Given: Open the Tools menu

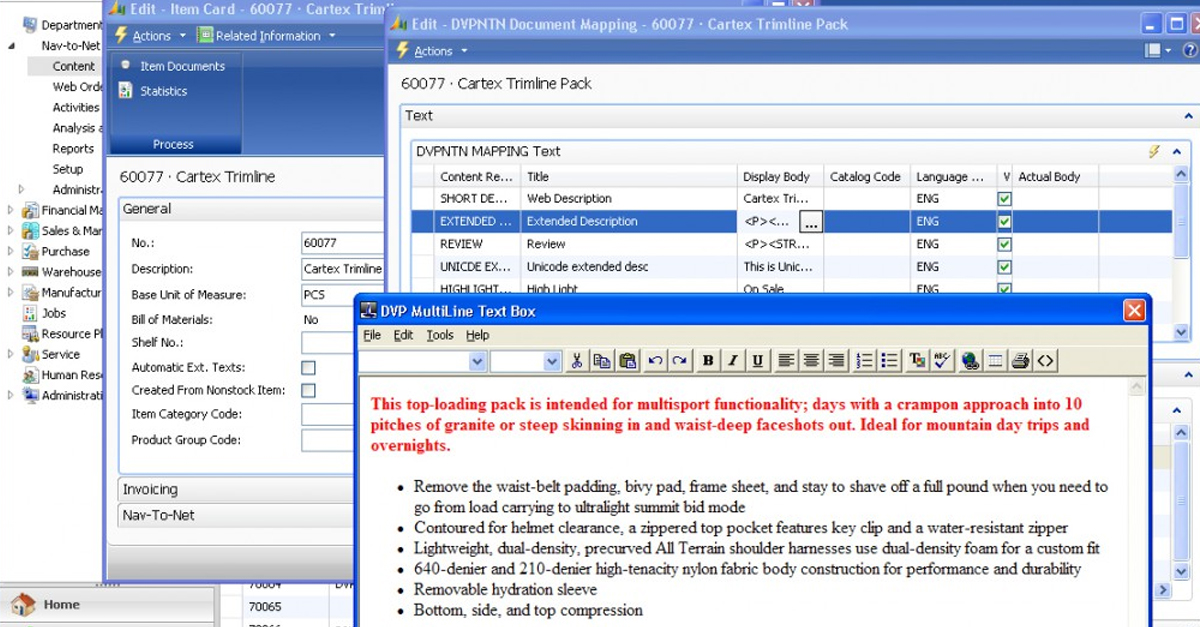Looking at the screenshot, I should pos(439,335).
